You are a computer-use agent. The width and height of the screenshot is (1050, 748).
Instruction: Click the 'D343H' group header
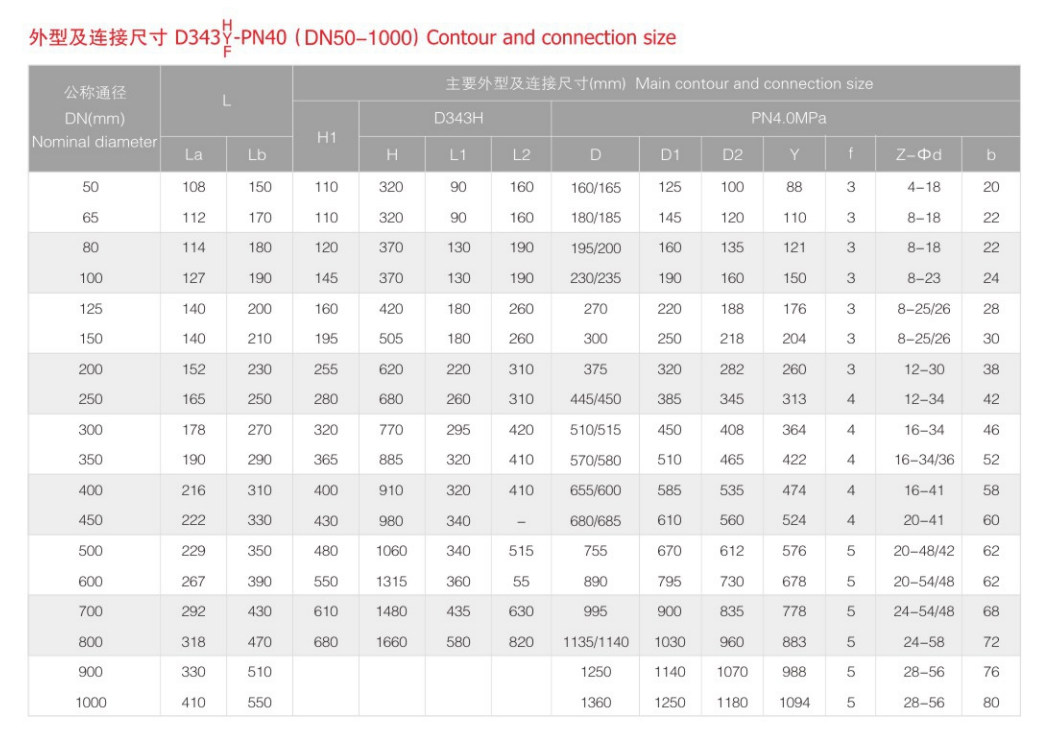[x=458, y=118]
